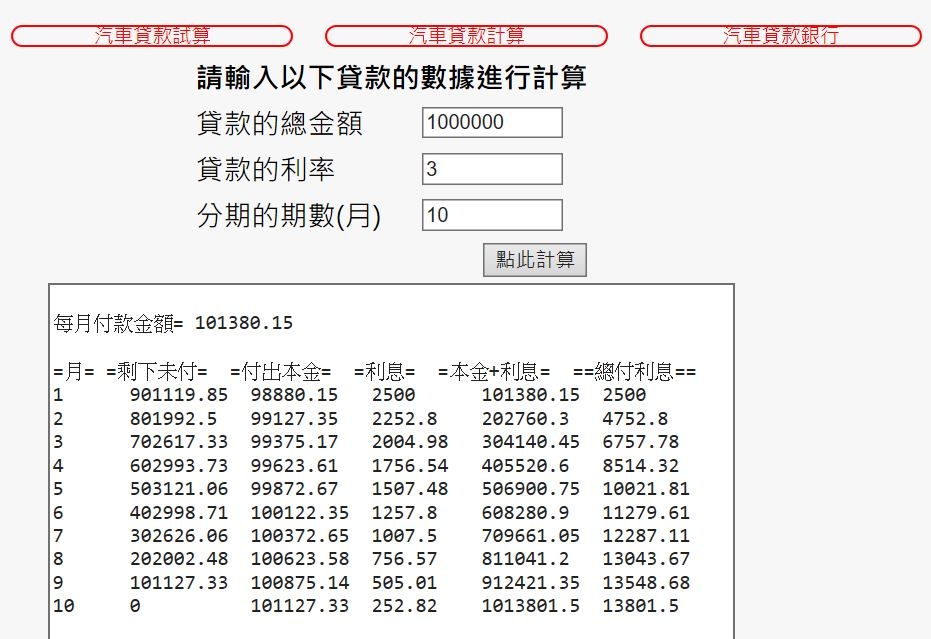Click the 801992.5 remaining balance value

pyautogui.click(x=173, y=419)
